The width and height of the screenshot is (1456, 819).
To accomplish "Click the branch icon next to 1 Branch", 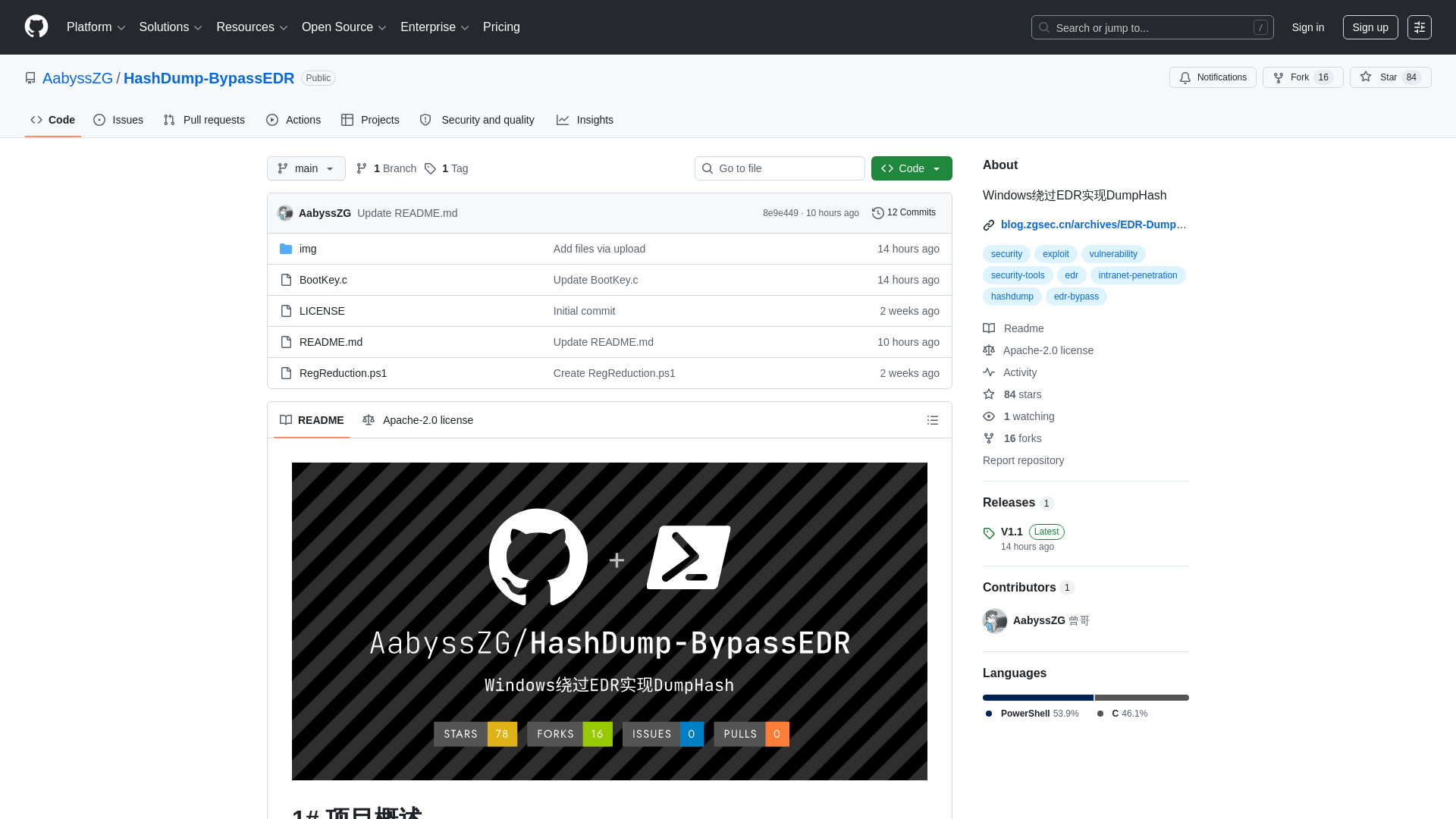I will tap(362, 168).
